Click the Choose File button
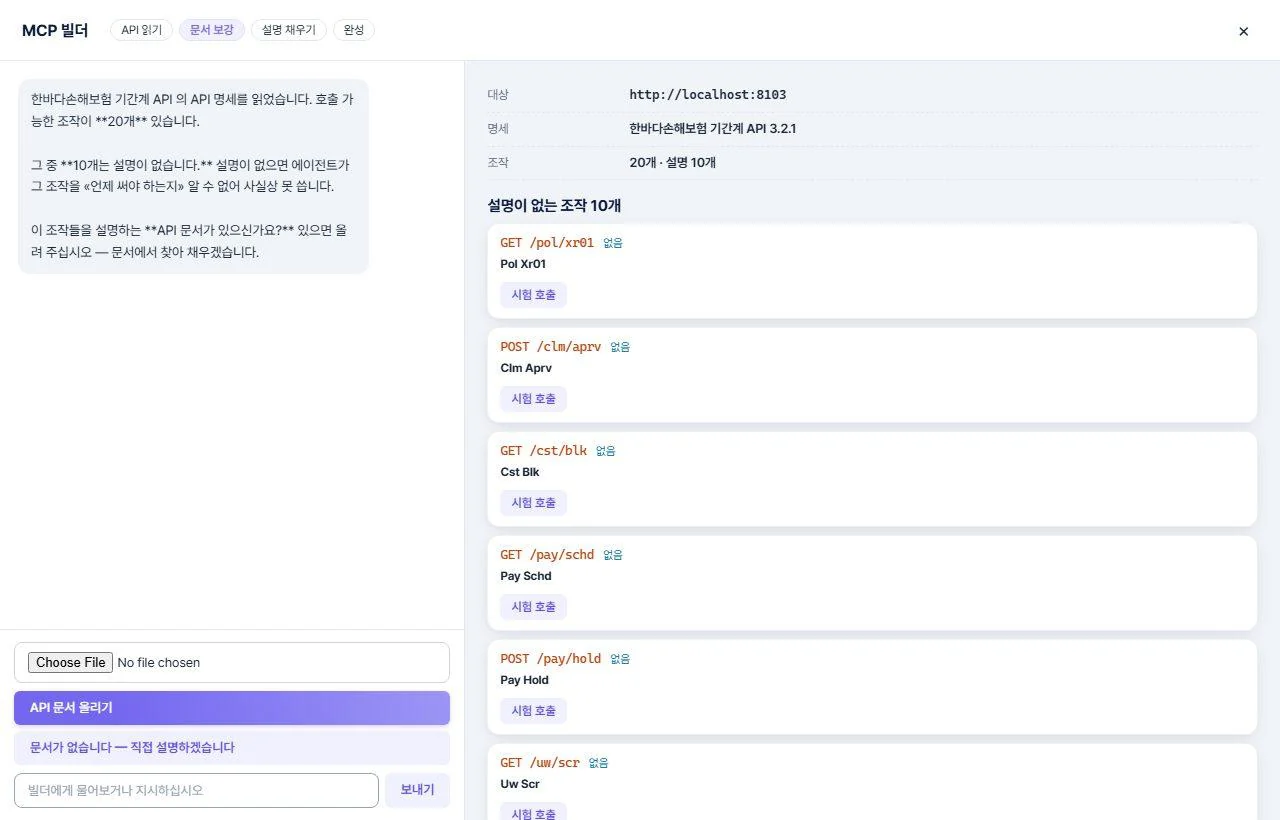Screen dimensions: 1280x820 70,662
